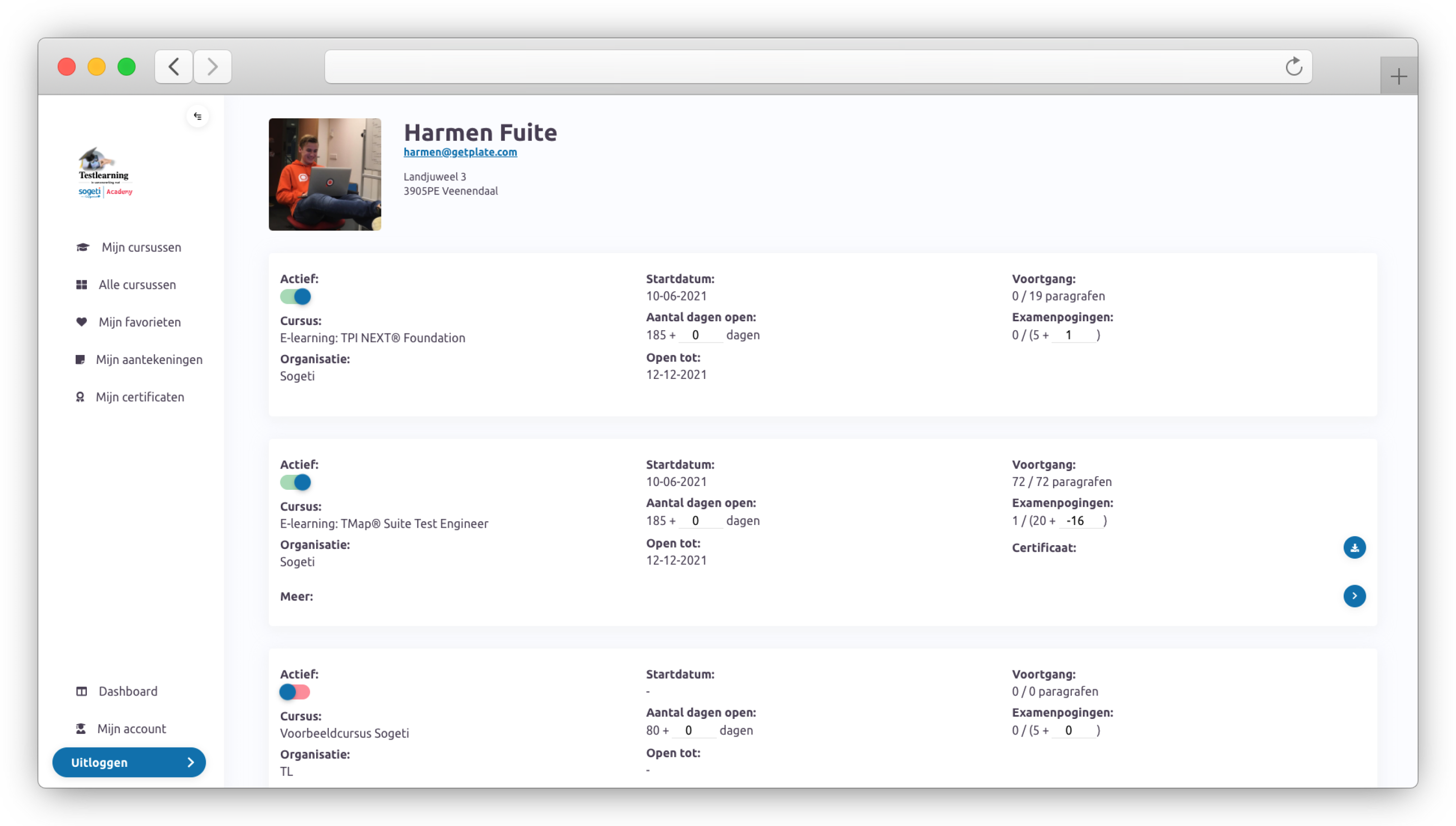Edit extra days field for Voorbeeldcursus Sogeti

point(693,731)
